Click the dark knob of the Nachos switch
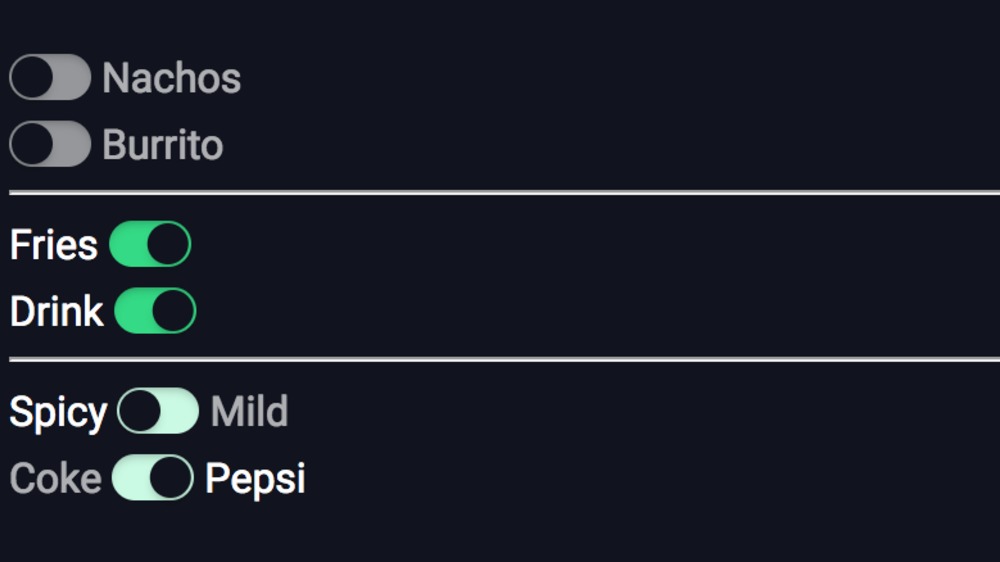Screen dimensions: 1000x562 coord(33,78)
